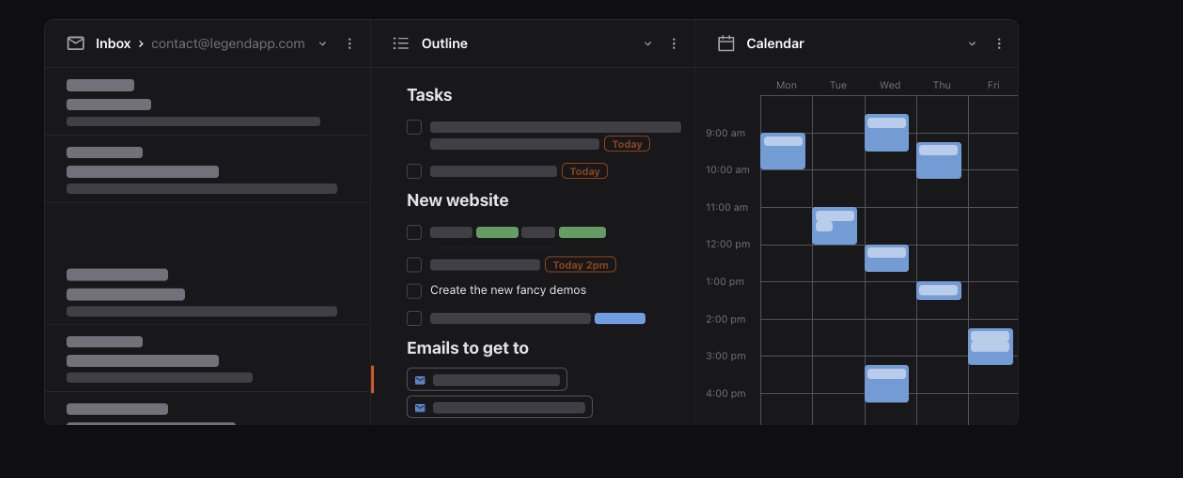Click the Calendar panel title

pyautogui.click(x=775, y=44)
